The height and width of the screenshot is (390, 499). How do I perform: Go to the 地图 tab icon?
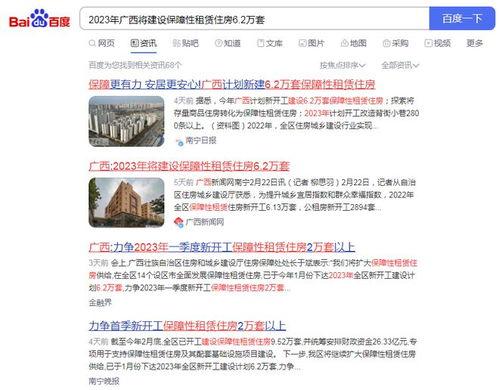(344, 43)
